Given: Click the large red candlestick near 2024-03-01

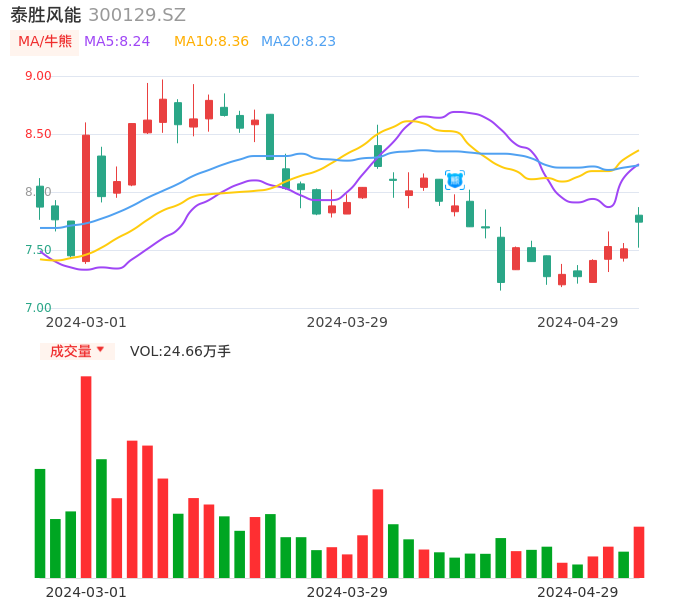Looking at the screenshot, I should pos(86,198).
